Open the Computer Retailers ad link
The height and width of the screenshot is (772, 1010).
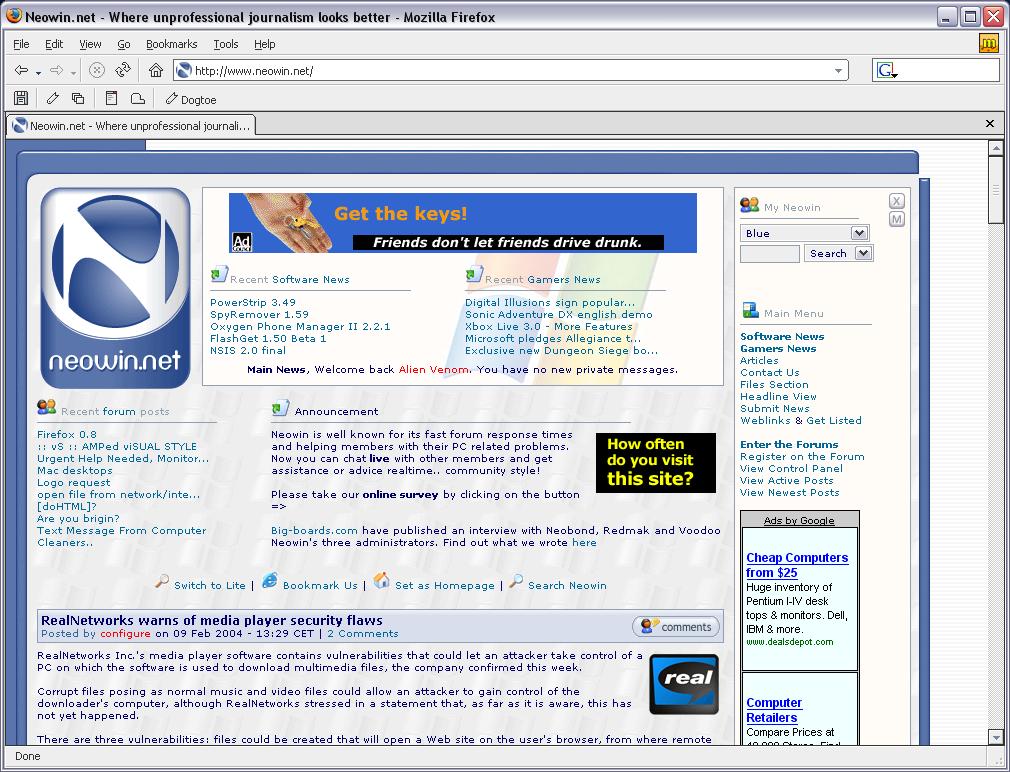click(x=774, y=710)
